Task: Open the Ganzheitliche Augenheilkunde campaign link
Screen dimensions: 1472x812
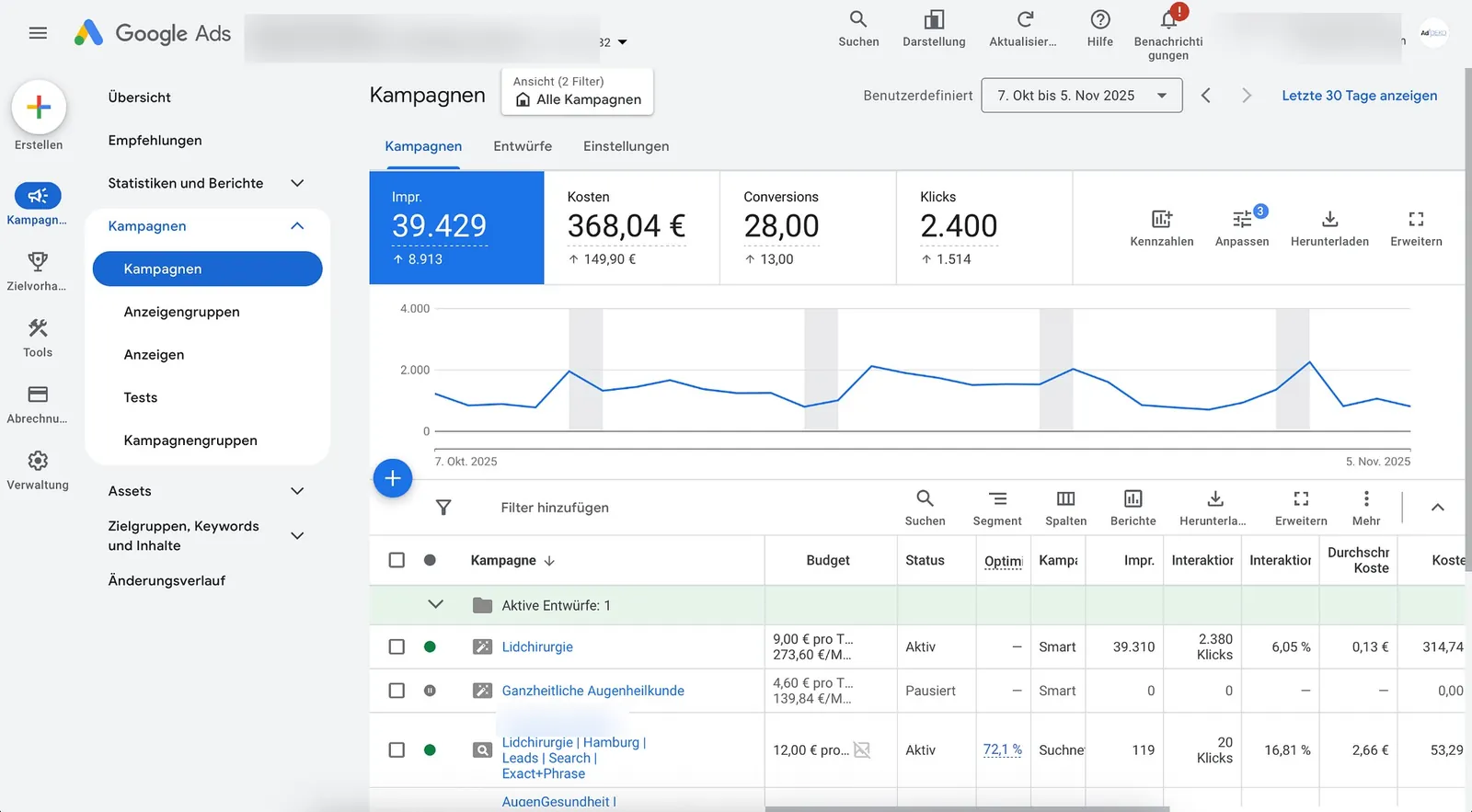Action: [x=593, y=691]
